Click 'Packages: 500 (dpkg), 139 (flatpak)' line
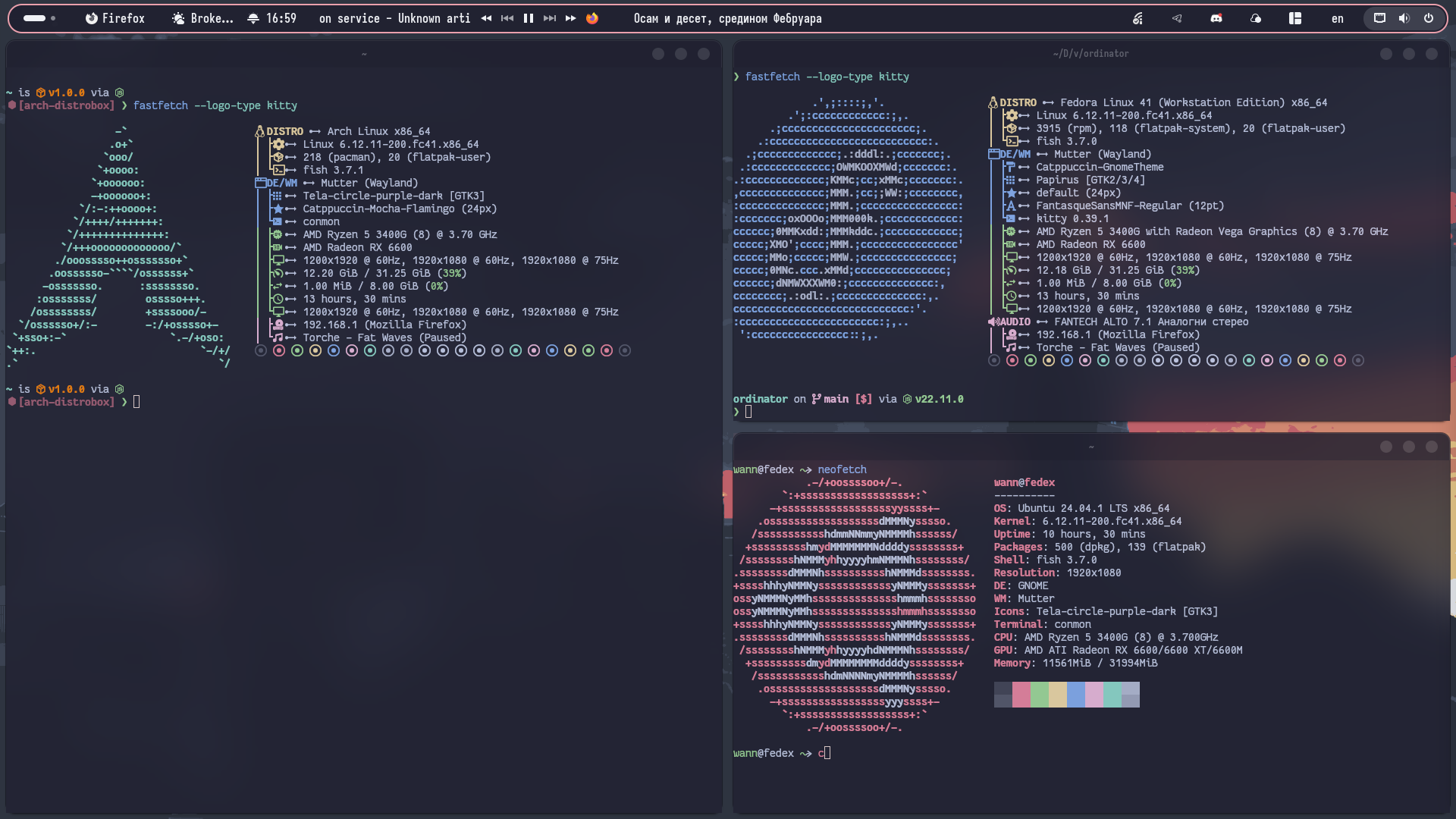 point(1100,547)
